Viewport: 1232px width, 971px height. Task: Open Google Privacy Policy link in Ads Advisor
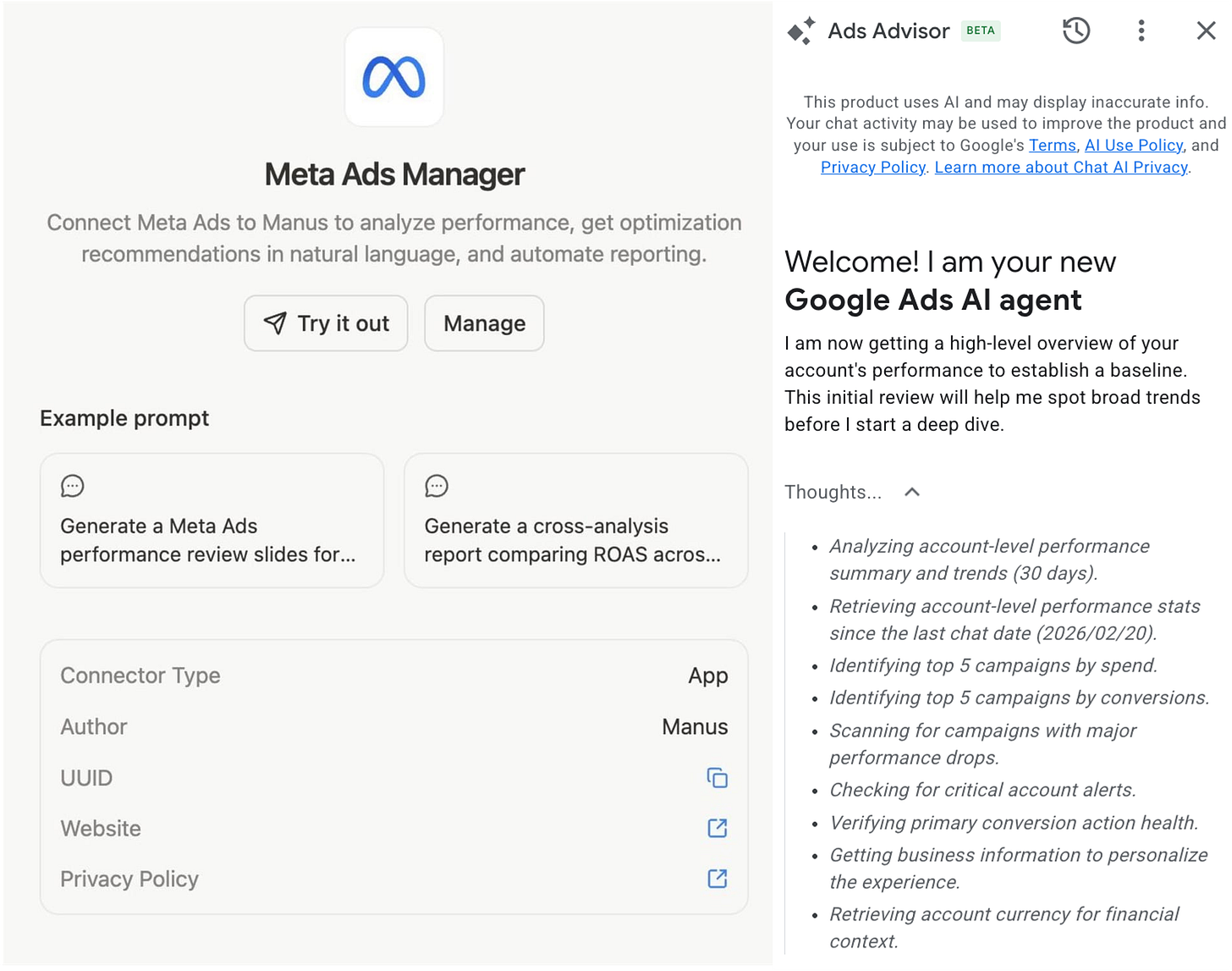tap(873, 168)
